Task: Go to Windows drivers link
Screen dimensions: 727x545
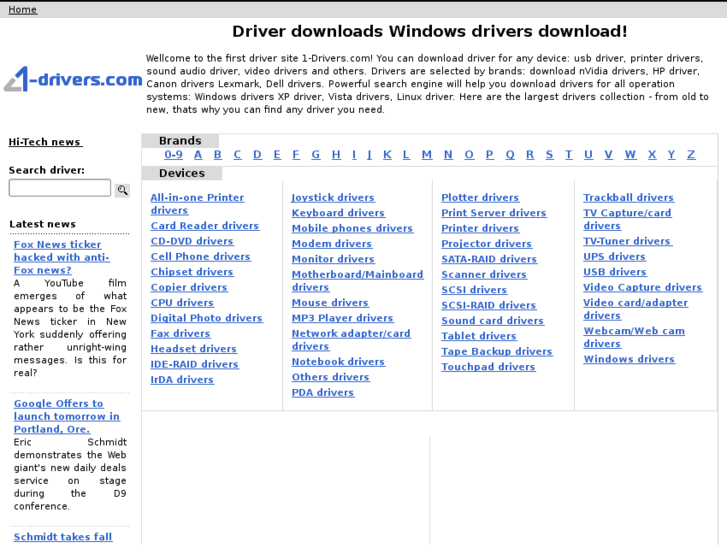Action: [629, 359]
